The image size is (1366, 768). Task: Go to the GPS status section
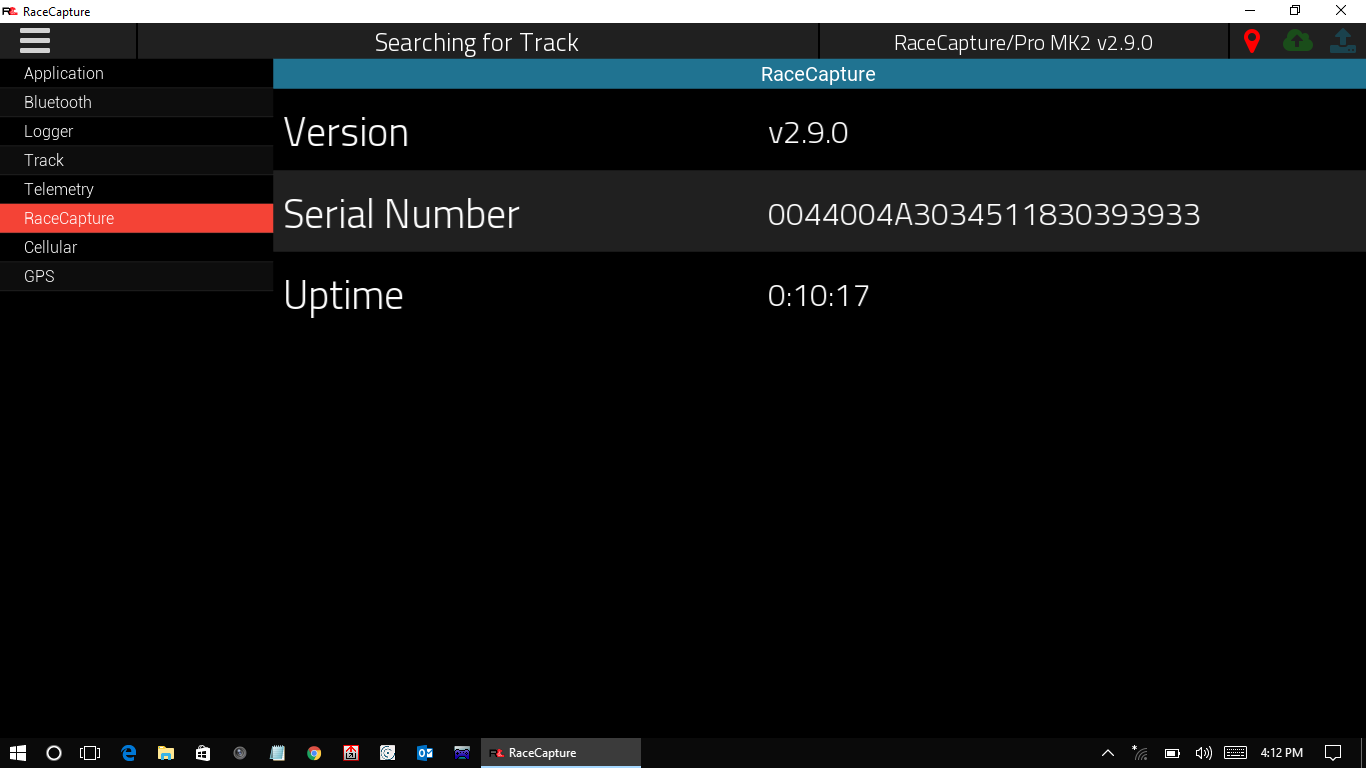tap(136, 276)
